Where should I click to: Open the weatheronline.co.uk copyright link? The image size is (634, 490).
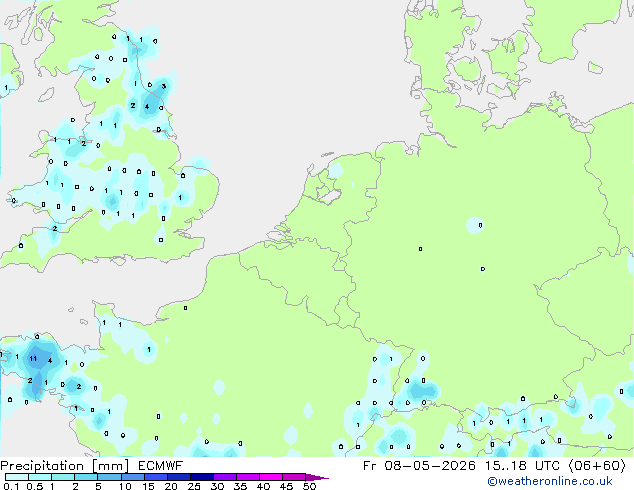click(550, 481)
